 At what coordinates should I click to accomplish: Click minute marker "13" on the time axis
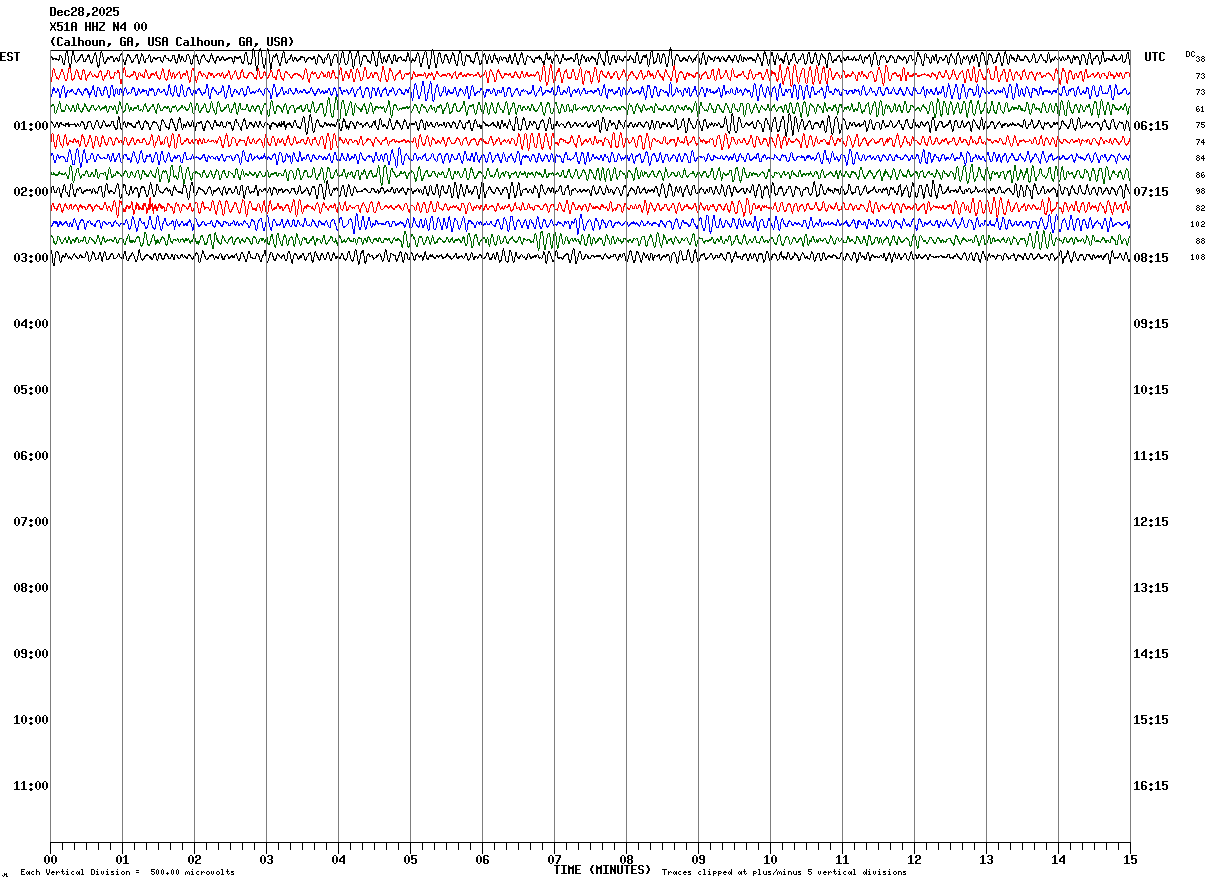click(986, 859)
